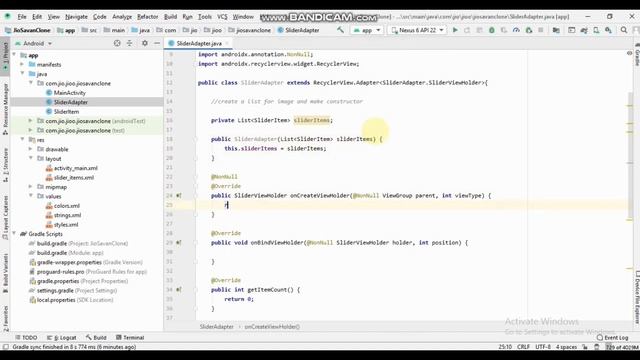Open the VCS menu

point(222,17)
